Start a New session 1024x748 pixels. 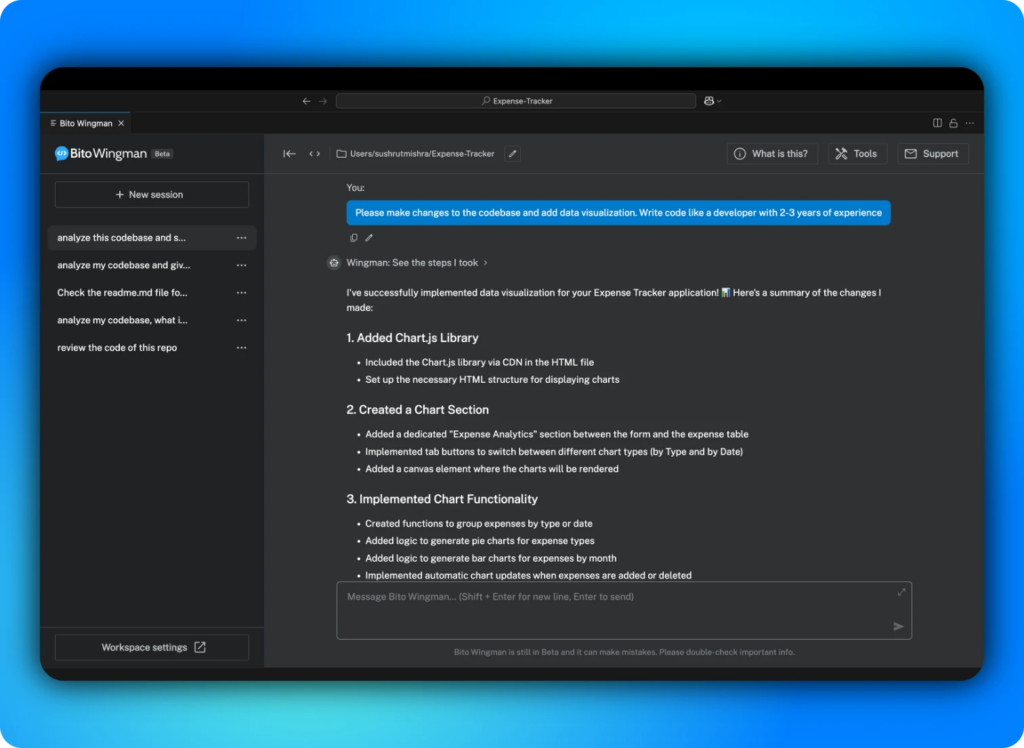click(x=151, y=195)
